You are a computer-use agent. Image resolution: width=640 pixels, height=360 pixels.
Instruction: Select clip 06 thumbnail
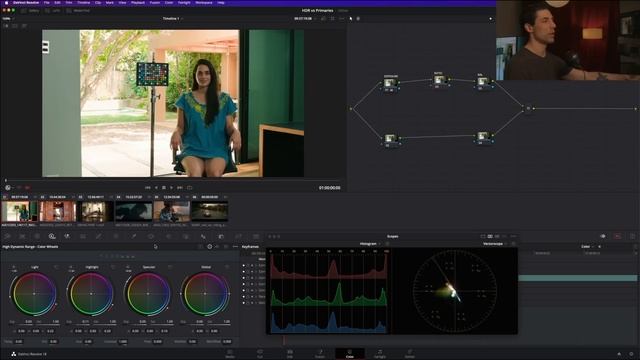(x=209, y=211)
